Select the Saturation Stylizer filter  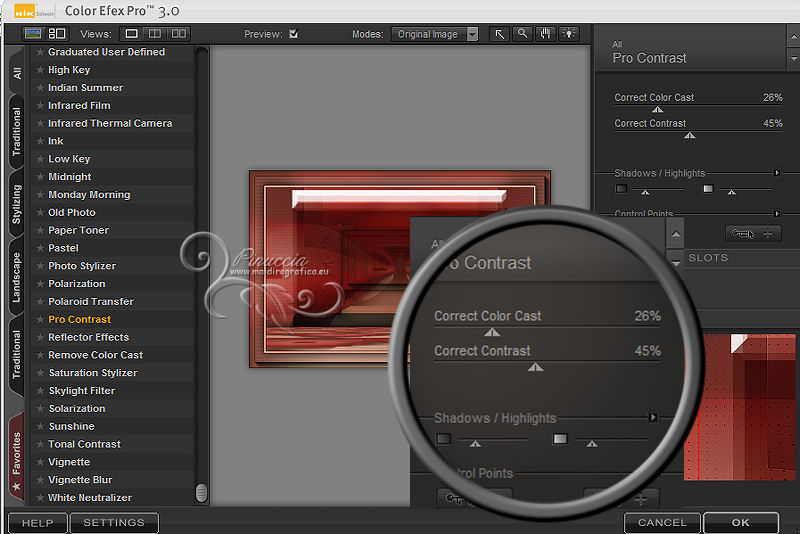(x=93, y=373)
